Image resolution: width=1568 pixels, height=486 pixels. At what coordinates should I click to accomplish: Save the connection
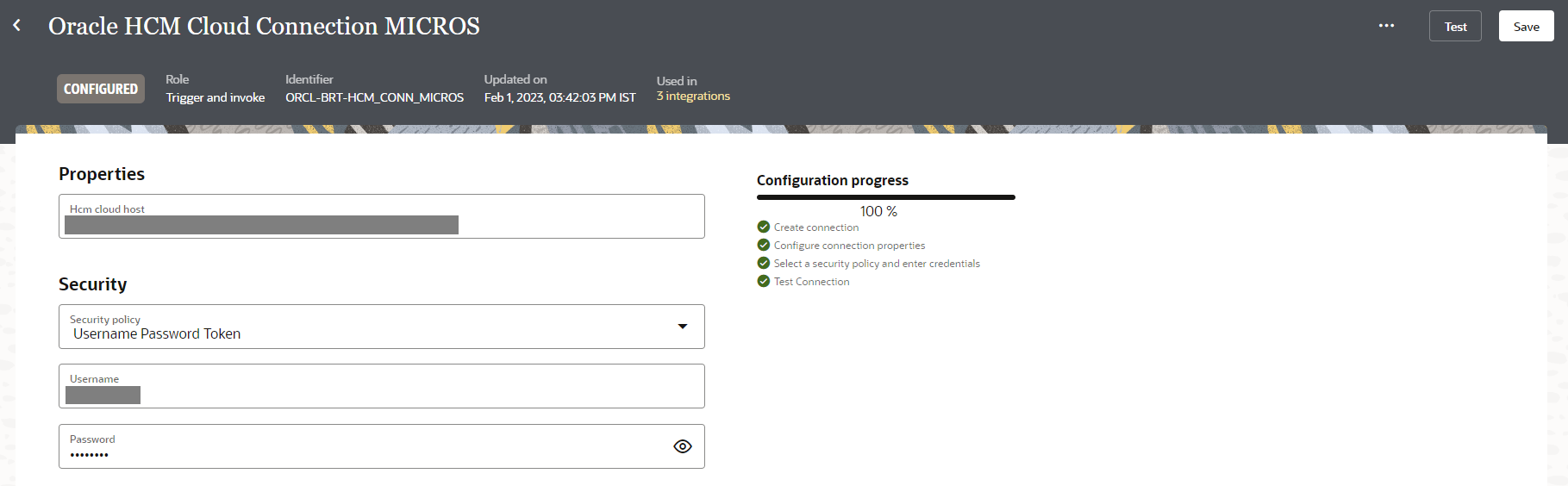(1526, 26)
